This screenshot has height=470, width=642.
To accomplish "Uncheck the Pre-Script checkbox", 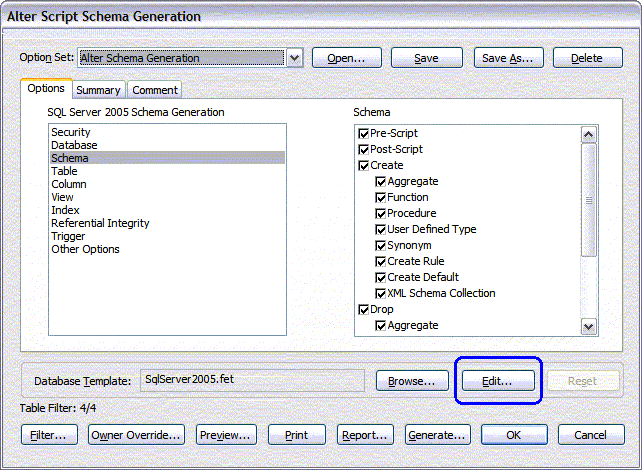I will coord(364,133).
